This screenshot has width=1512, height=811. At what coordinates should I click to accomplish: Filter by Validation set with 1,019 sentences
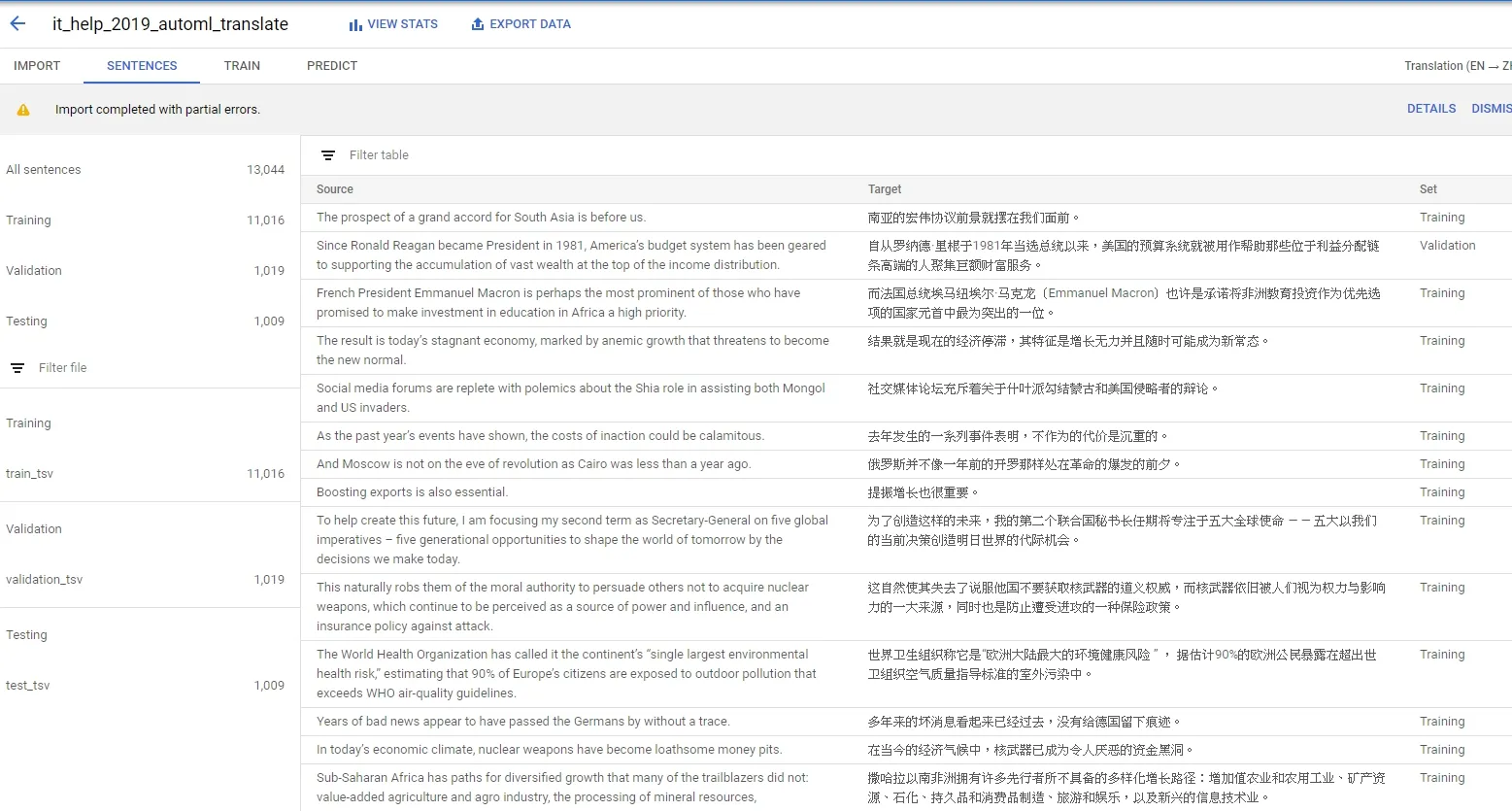146,271
